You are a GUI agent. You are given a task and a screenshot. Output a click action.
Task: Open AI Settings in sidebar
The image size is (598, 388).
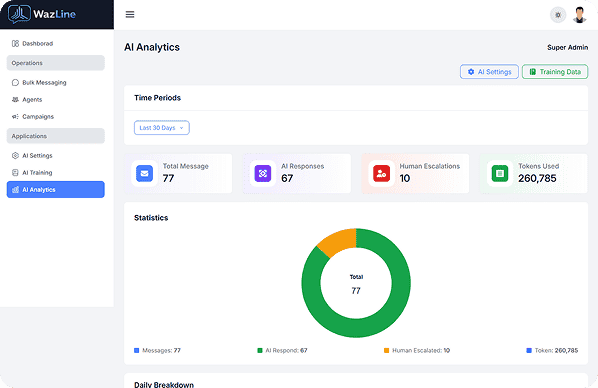coord(56,155)
